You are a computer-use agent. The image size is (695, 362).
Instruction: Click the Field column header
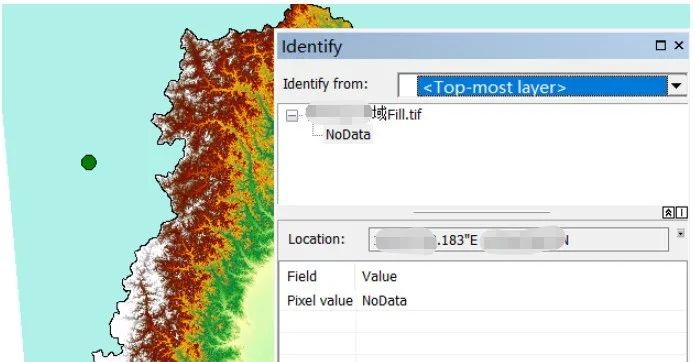click(x=302, y=276)
